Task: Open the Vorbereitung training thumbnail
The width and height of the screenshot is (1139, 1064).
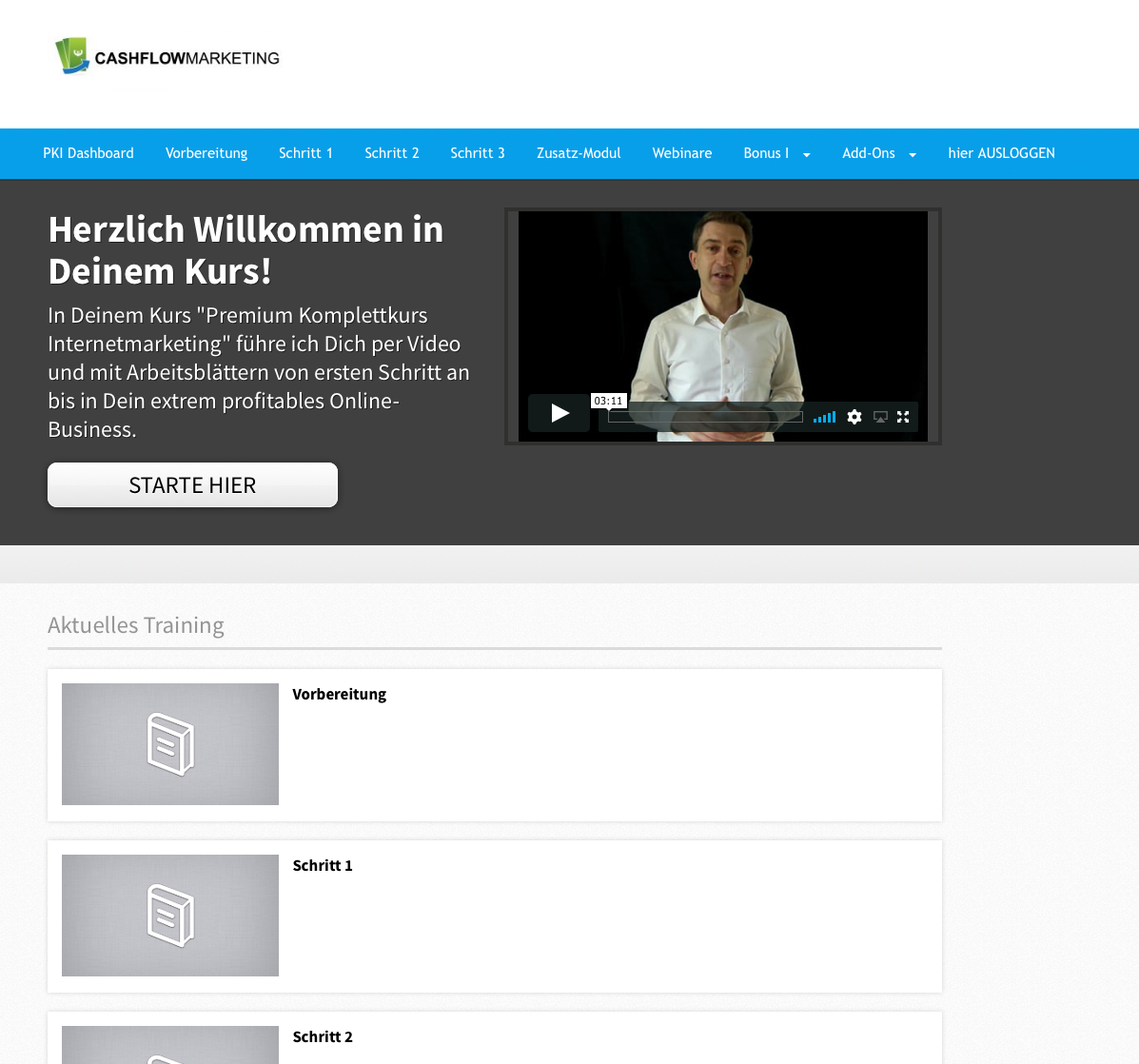Action: coord(170,743)
